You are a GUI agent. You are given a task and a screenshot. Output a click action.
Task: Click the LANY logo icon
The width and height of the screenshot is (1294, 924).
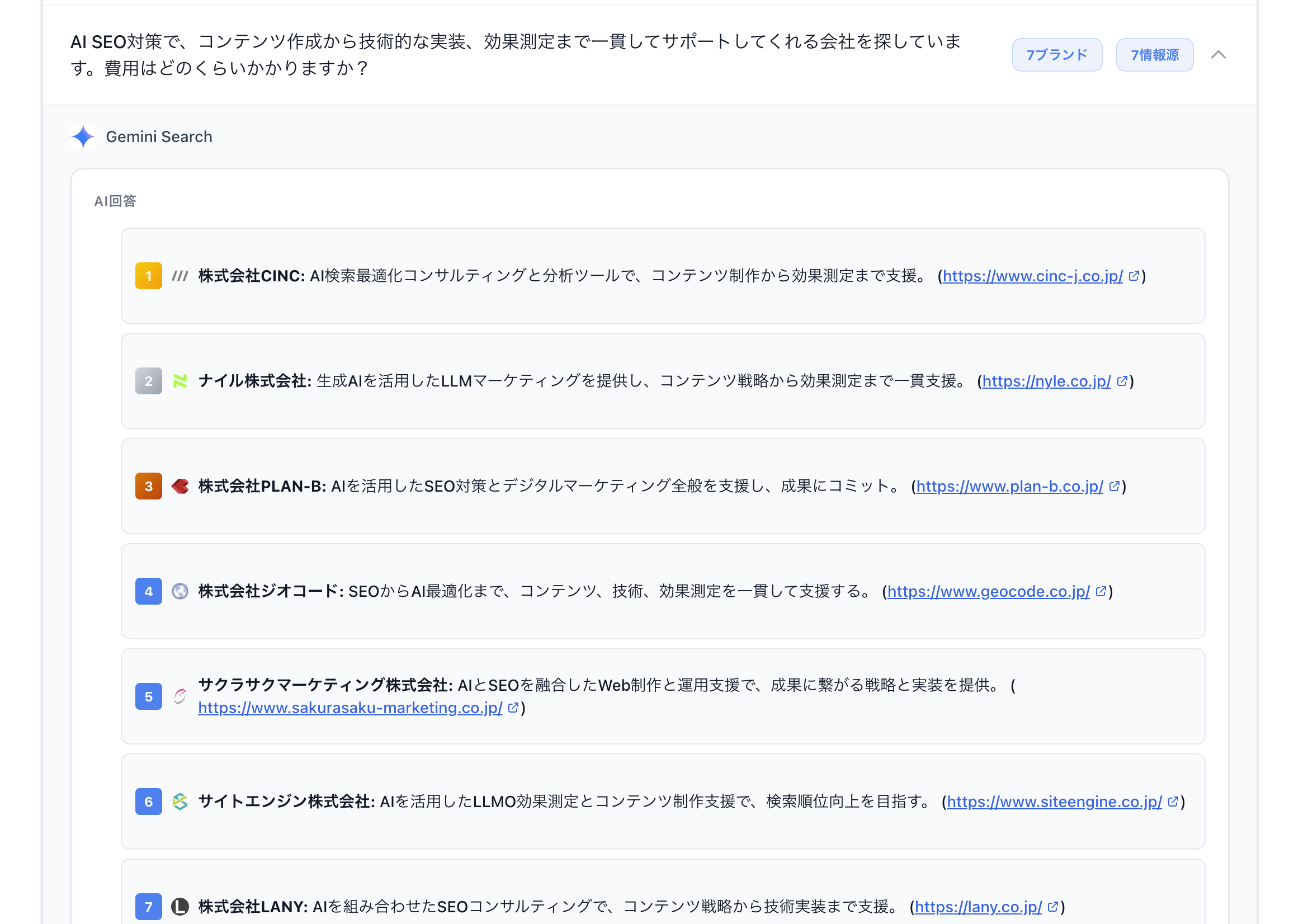(180, 907)
